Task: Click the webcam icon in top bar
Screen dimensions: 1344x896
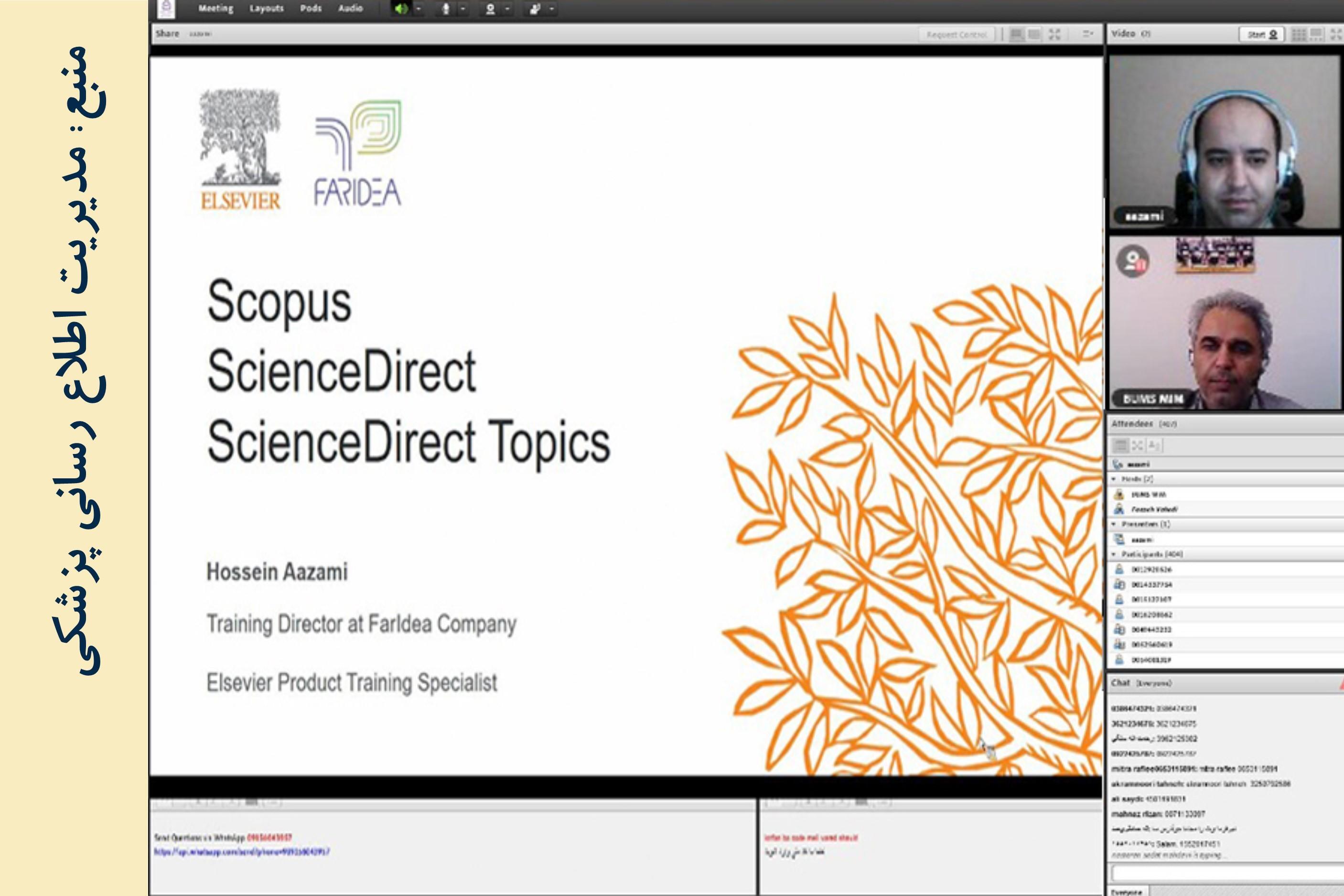Action: click(490, 9)
